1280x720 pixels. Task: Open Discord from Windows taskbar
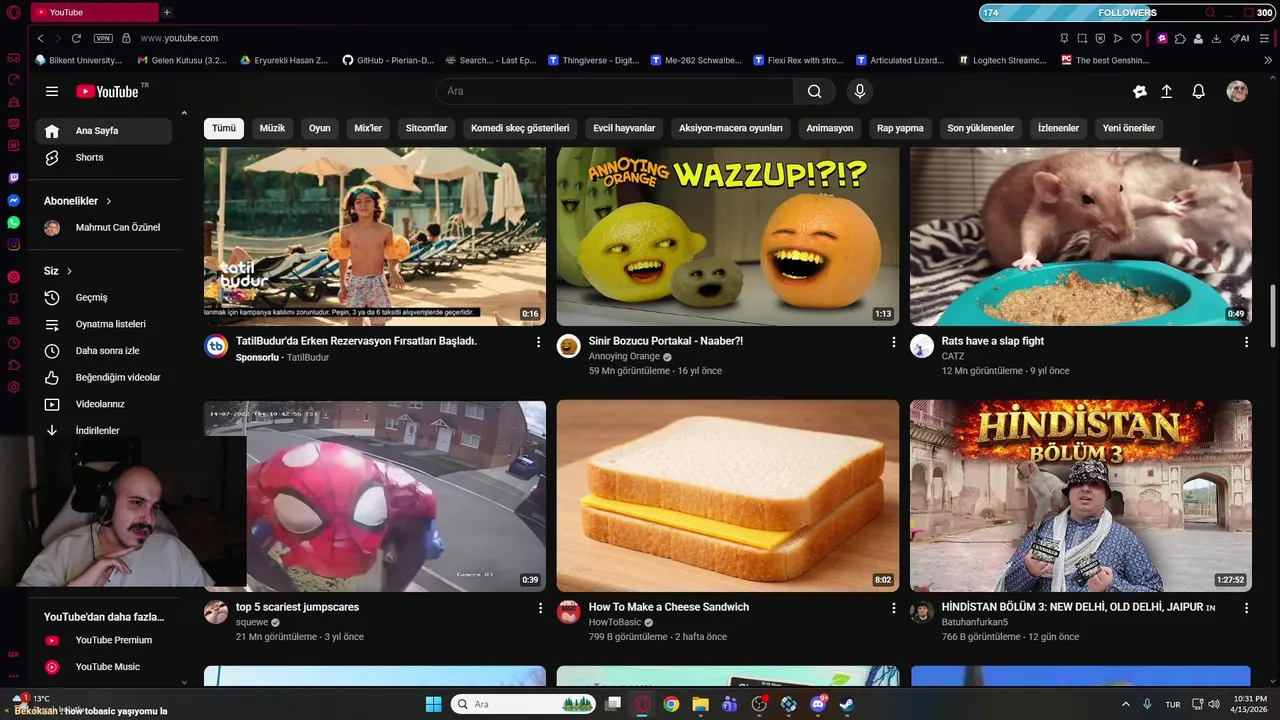(x=818, y=704)
